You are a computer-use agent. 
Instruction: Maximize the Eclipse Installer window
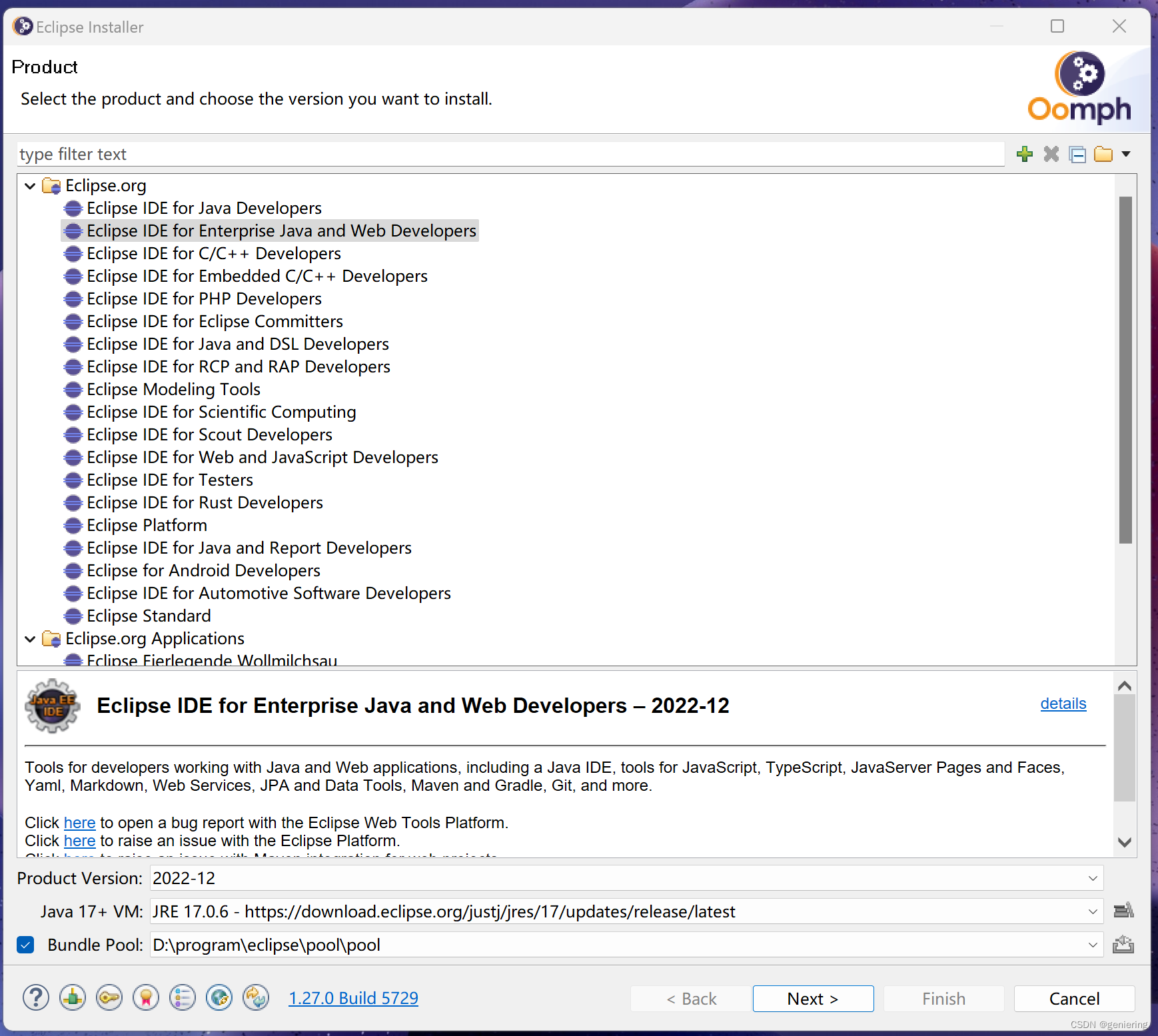click(x=1057, y=26)
